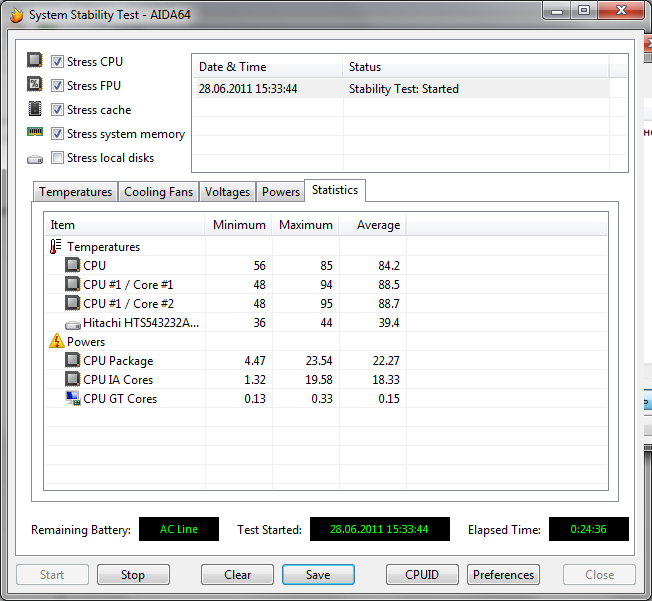Screen dimensions: 652x601
Task: Enable the Stress local disks checkbox
Action: pos(57,158)
